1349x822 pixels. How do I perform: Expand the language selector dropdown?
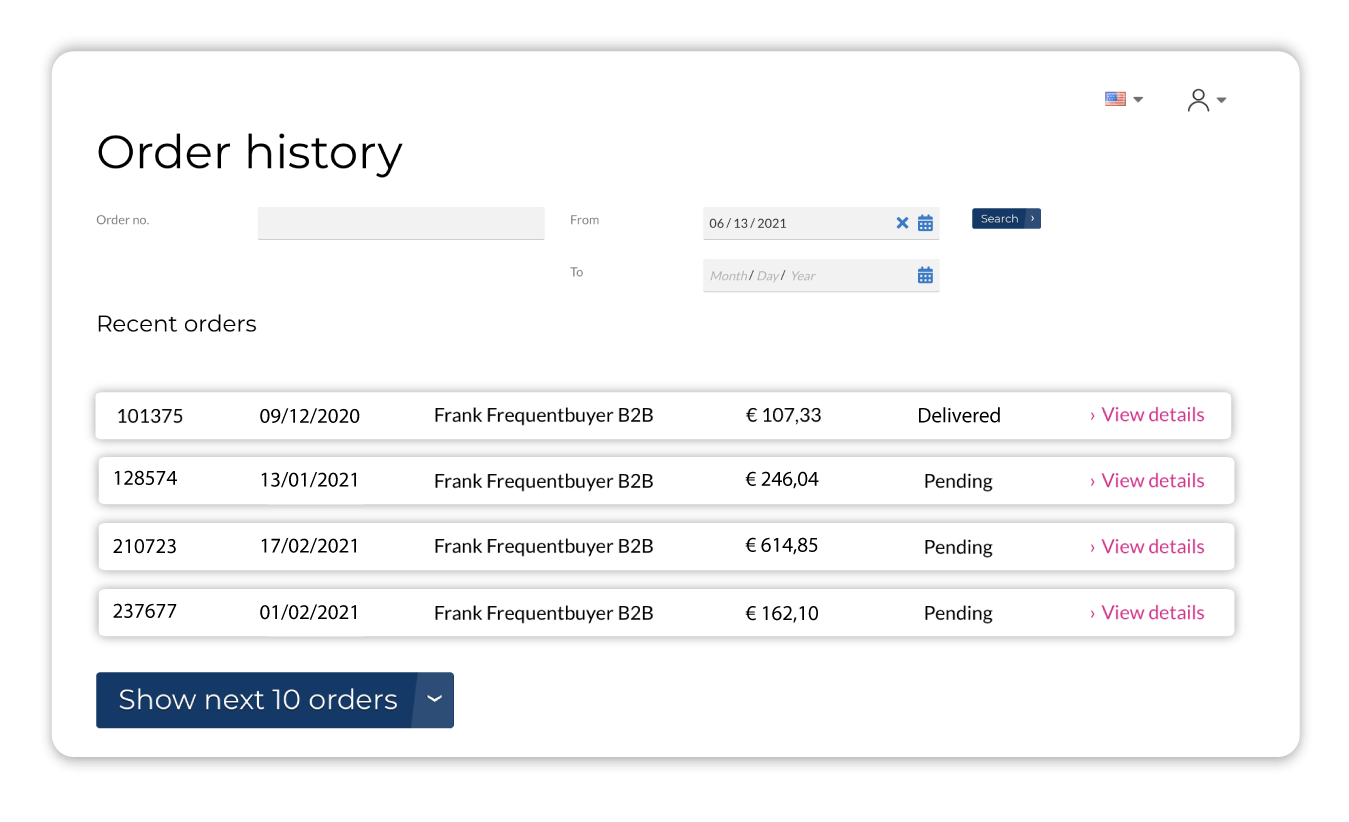point(1138,99)
